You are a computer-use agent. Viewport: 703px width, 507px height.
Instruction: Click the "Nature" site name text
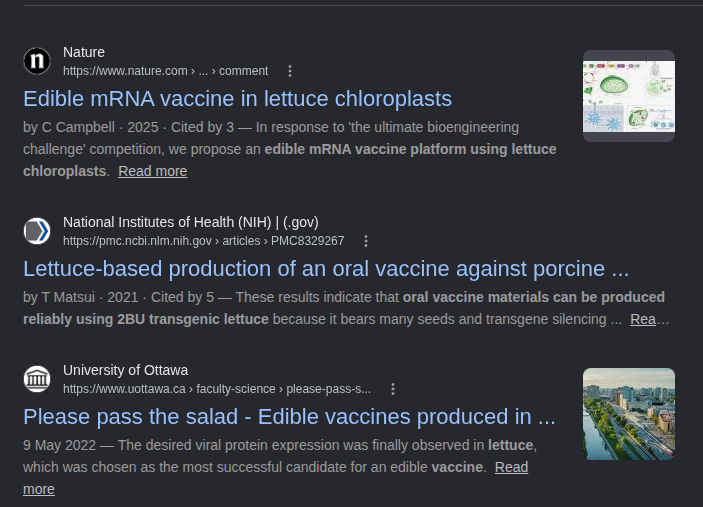[x=84, y=52]
